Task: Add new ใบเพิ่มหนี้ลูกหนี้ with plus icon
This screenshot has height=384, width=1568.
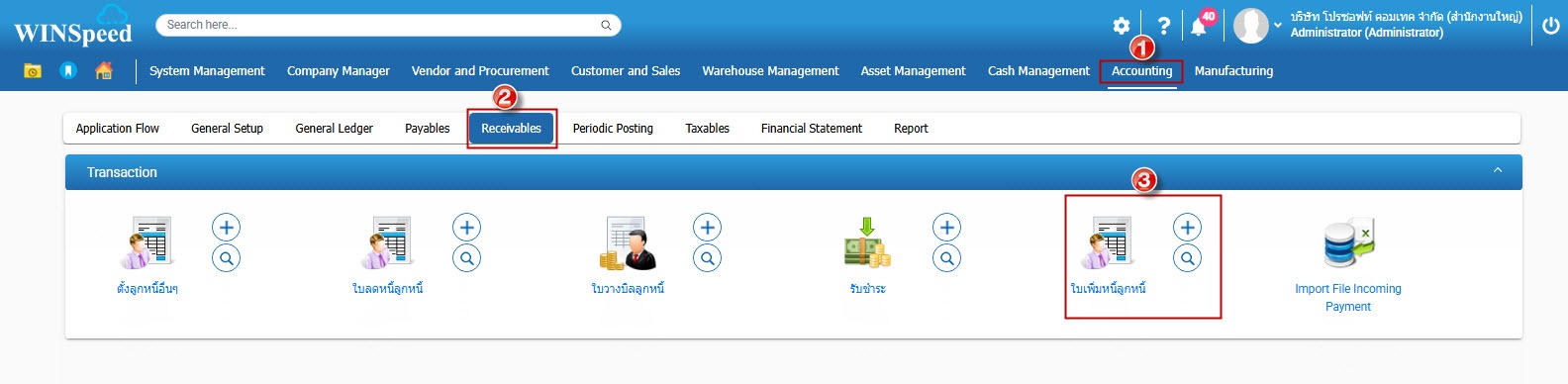Action: pyautogui.click(x=1188, y=228)
